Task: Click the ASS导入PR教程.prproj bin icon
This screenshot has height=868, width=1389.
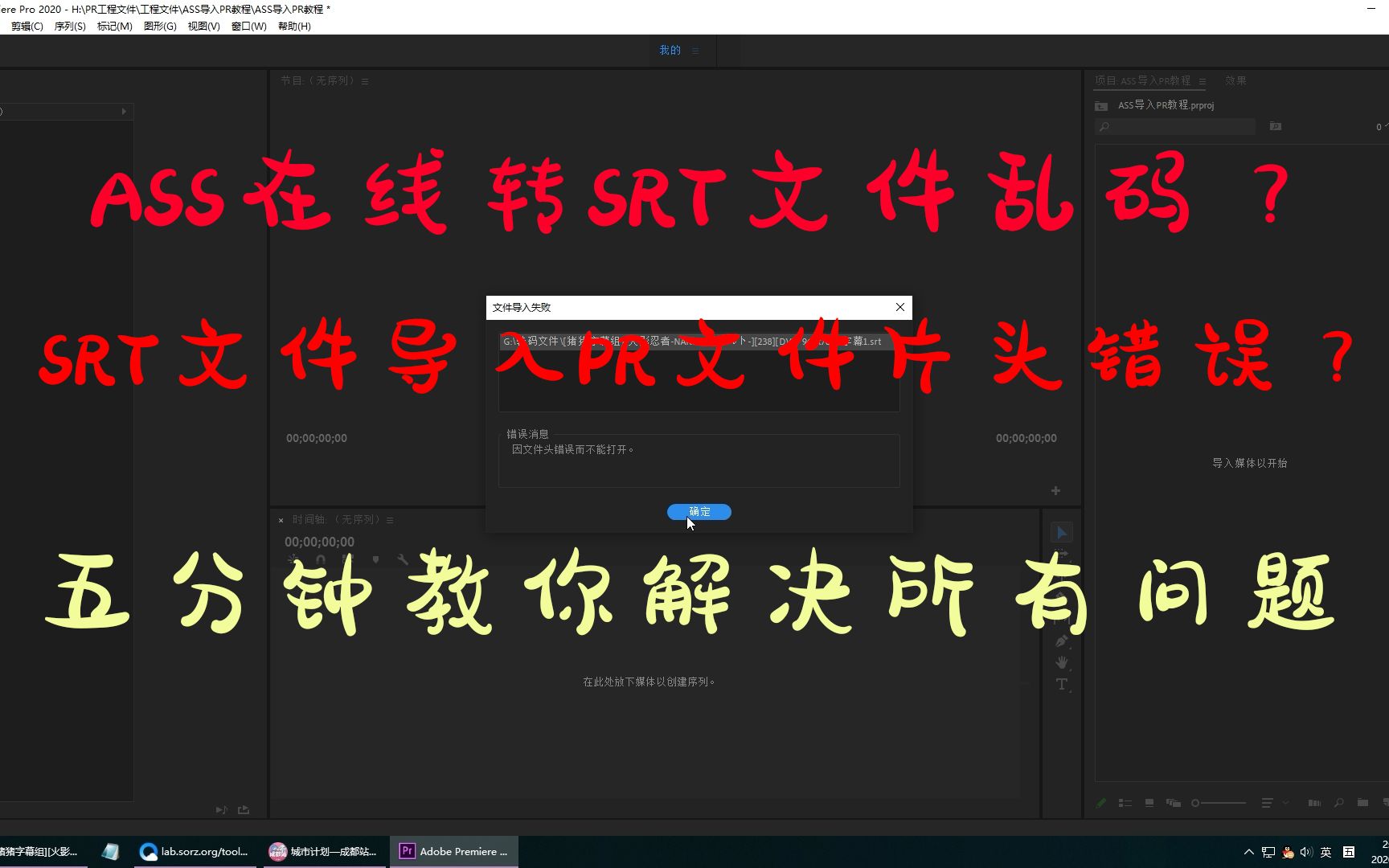Action: coord(1101,106)
